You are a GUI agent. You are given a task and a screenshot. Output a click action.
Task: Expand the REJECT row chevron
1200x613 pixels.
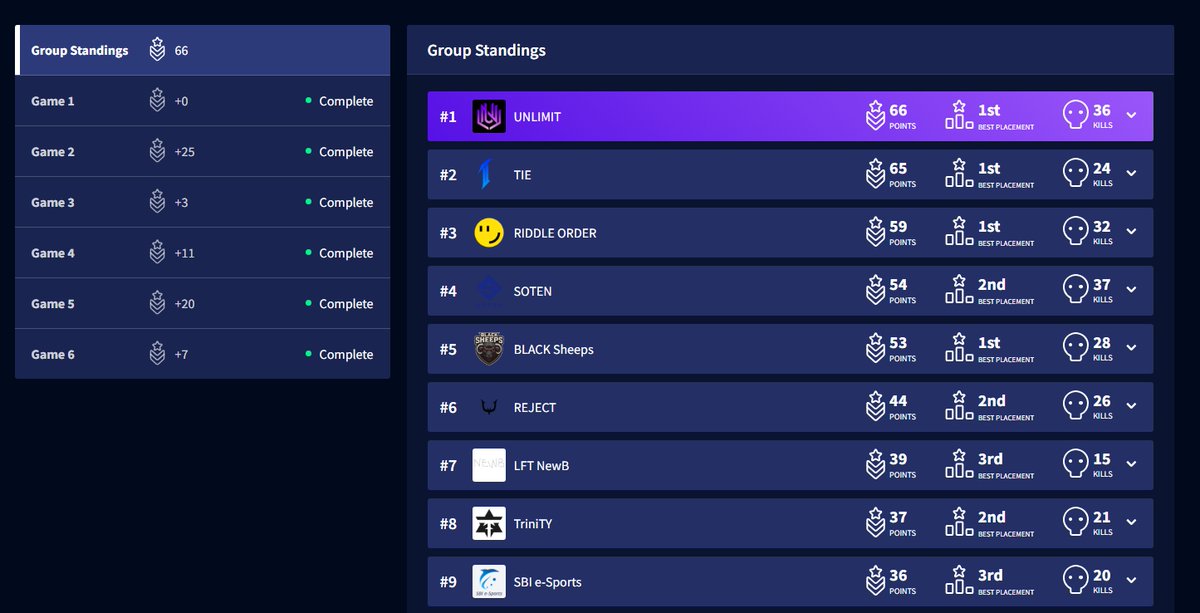[x=1131, y=405]
